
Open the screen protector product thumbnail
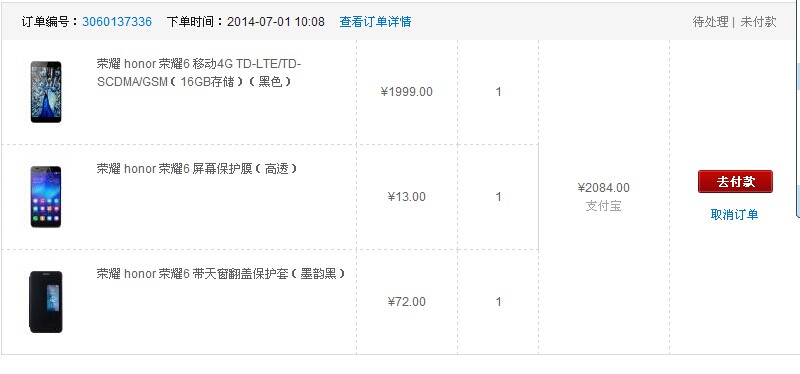pos(46,197)
